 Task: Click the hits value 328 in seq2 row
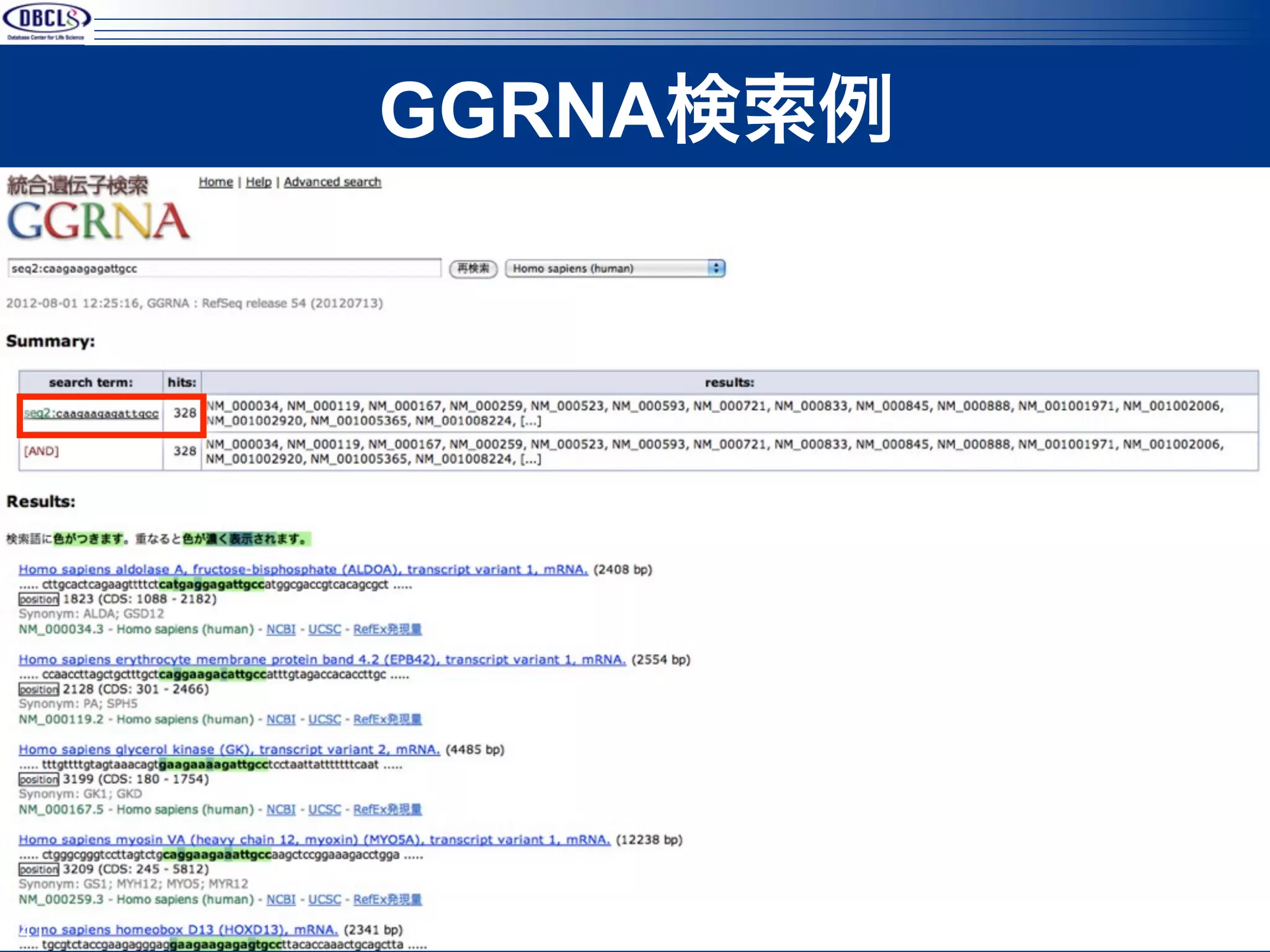184,413
